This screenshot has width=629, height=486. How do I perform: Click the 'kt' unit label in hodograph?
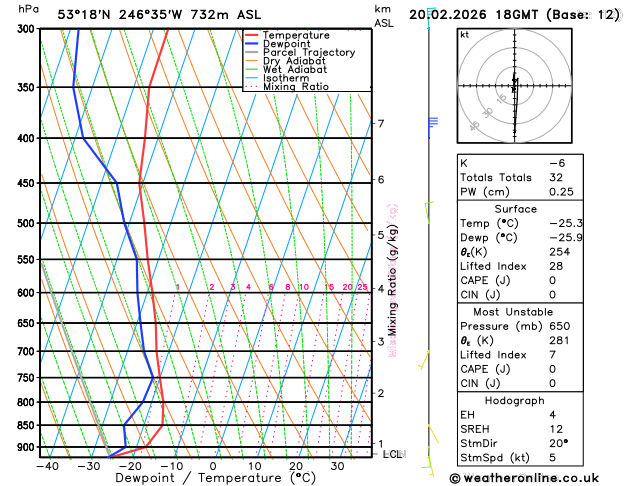click(x=465, y=35)
